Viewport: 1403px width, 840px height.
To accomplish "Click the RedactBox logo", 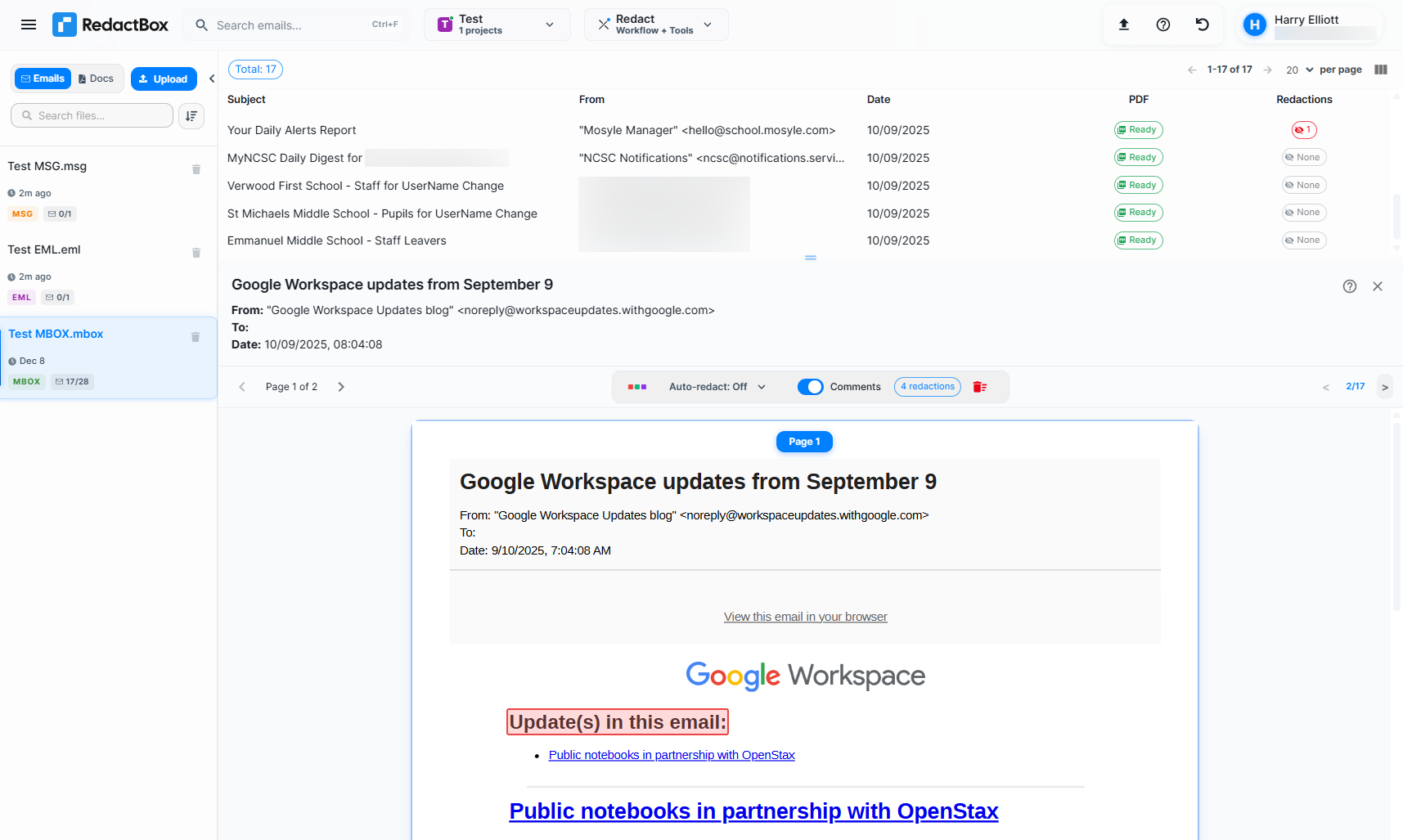I will (110, 25).
